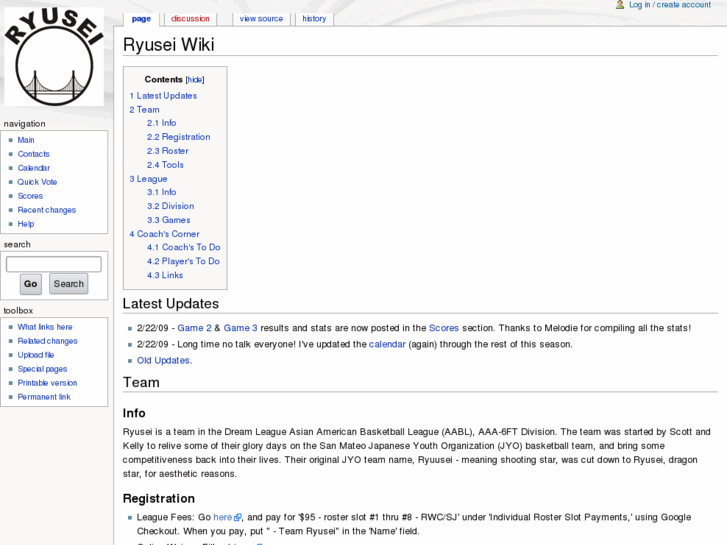Open the 'Old Updates' link
This screenshot has width=727, height=545.
(163, 360)
